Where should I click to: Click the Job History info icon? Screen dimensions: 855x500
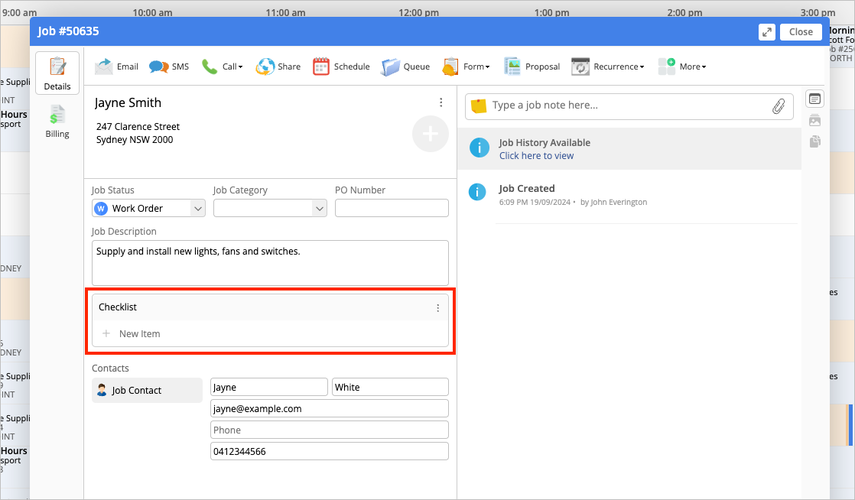479,148
